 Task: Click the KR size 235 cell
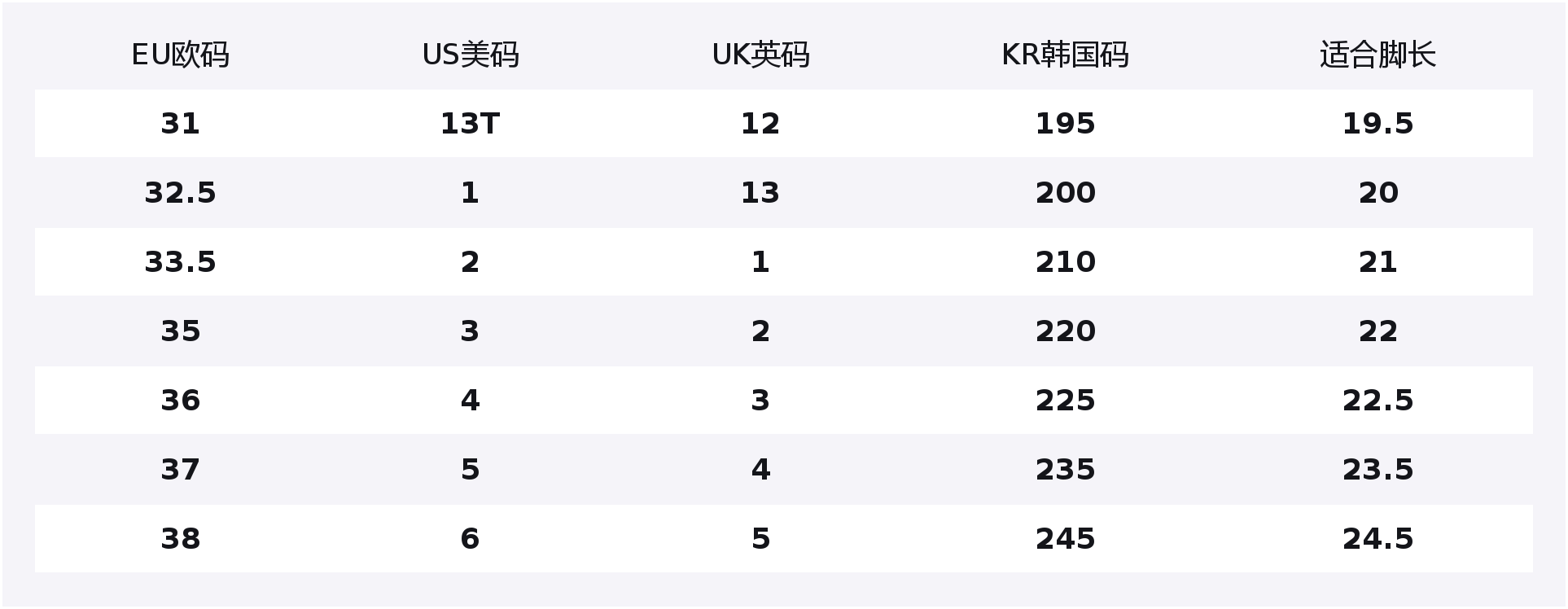pyautogui.click(x=1065, y=470)
